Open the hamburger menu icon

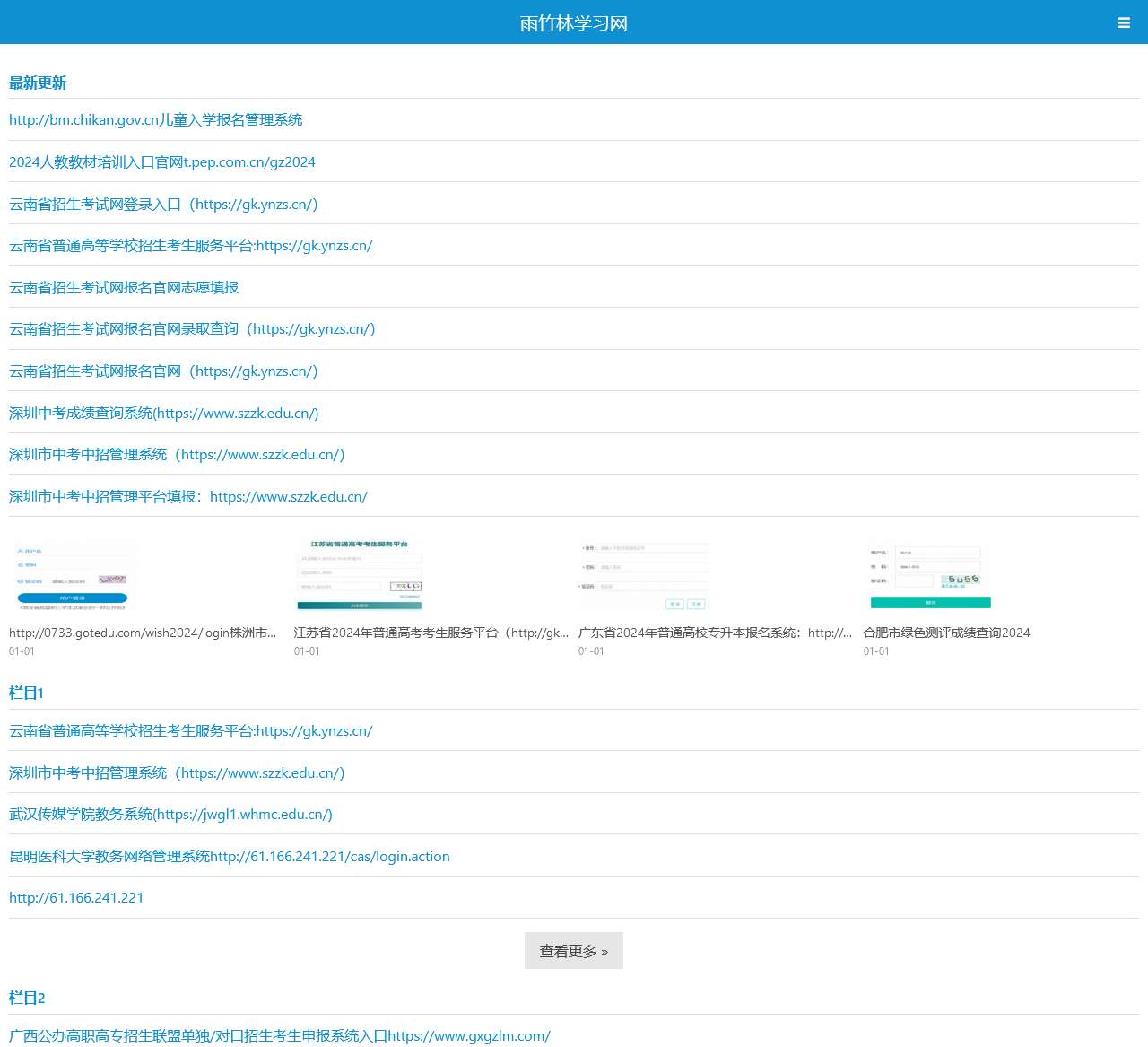tap(1123, 23)
